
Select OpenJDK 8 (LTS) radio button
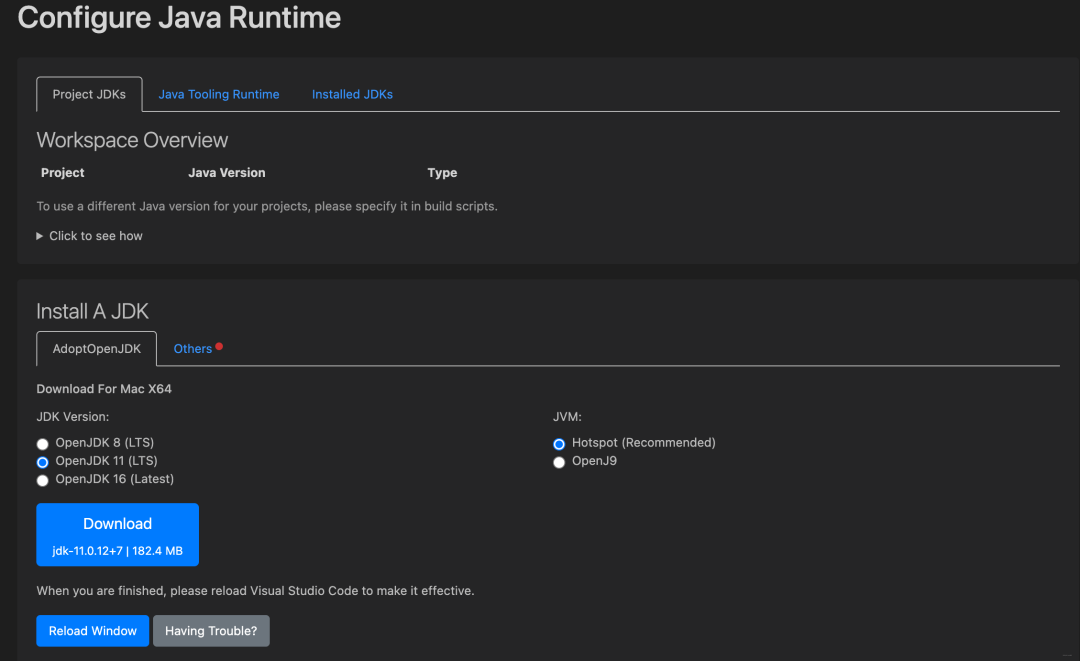tap(43, 443)
